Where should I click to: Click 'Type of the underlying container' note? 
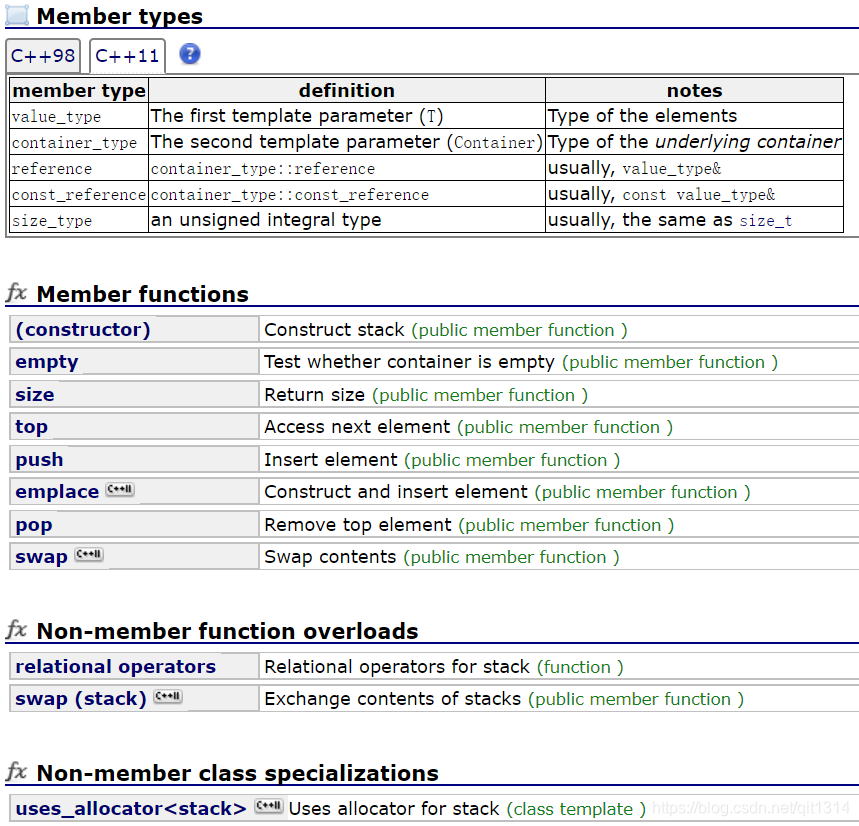click(694, 142)
